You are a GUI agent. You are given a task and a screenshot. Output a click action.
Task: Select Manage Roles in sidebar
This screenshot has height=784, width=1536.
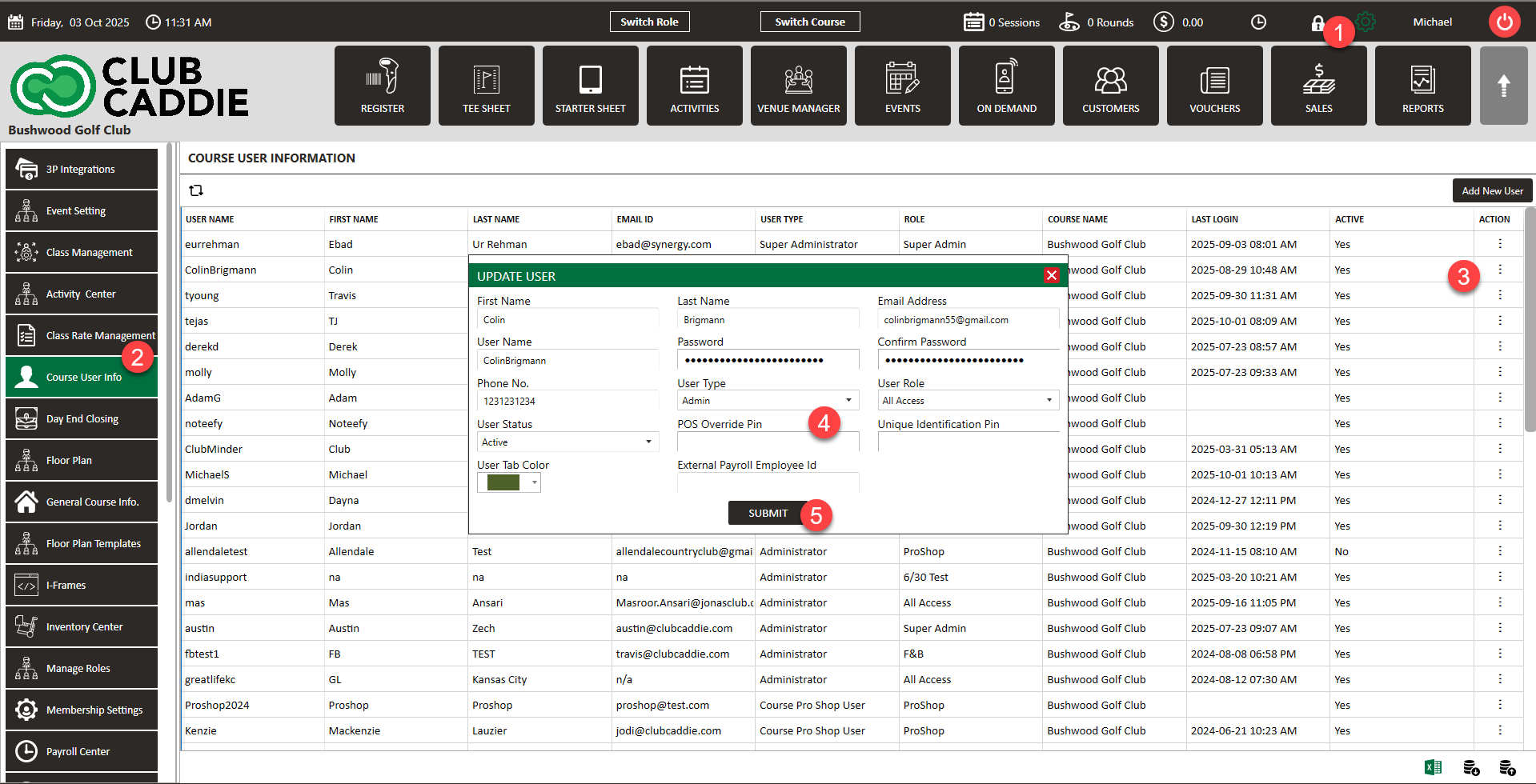point(82,668)
